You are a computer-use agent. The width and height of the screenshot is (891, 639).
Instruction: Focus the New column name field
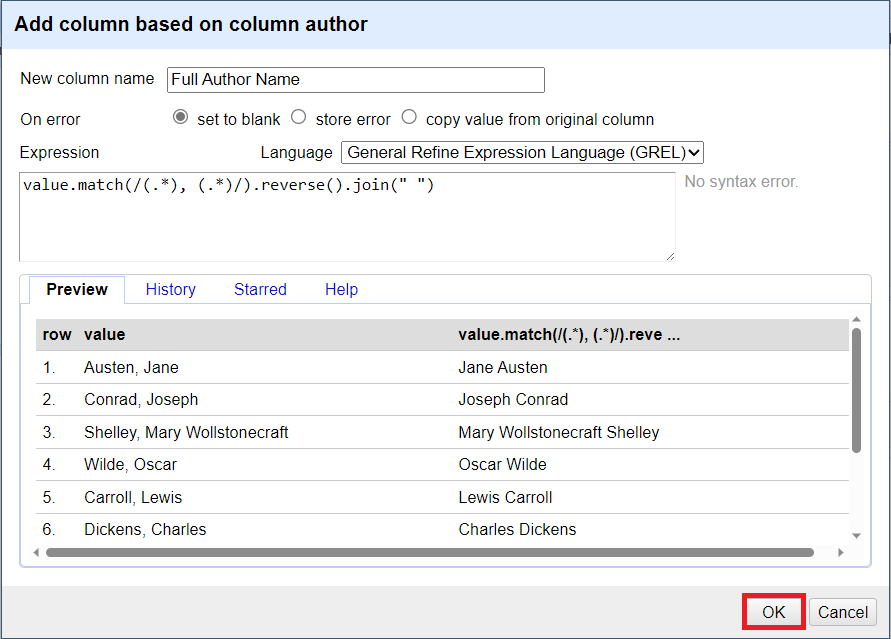point(355,80)
